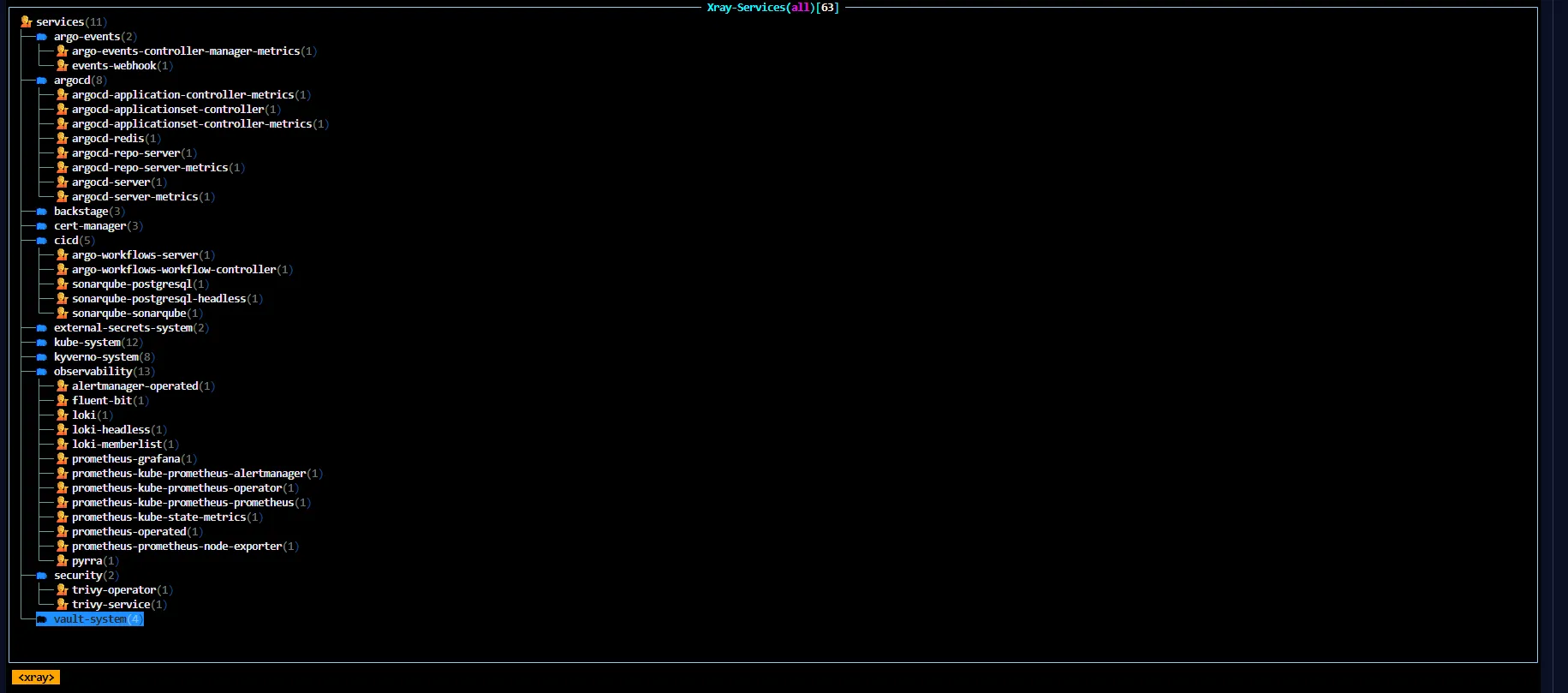The image size is (1568, 693).
Task: Click the loki(1) service label
Action: [x=92, y=415]
